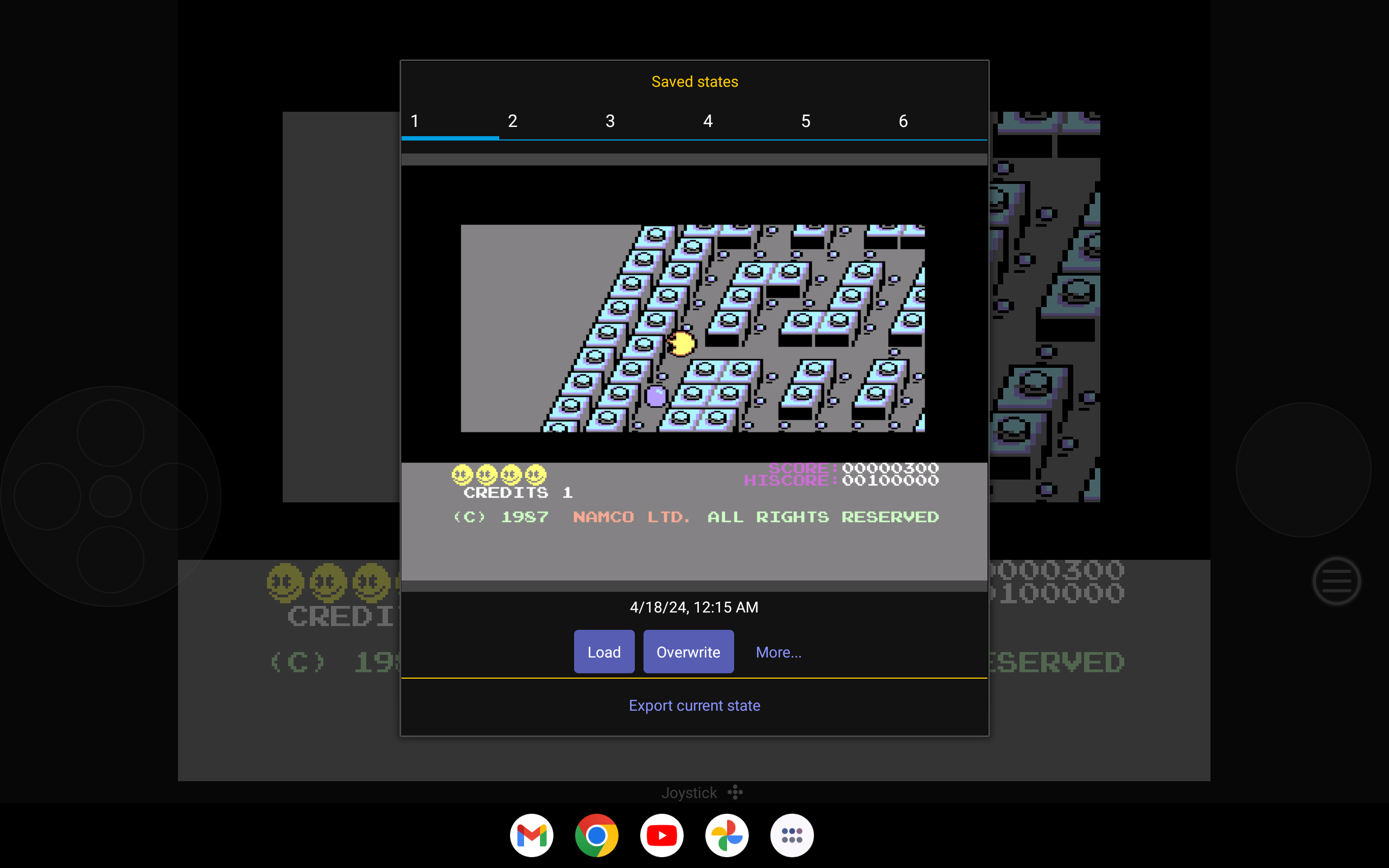Overwrite the saved state in slot 1

[688, 652]
